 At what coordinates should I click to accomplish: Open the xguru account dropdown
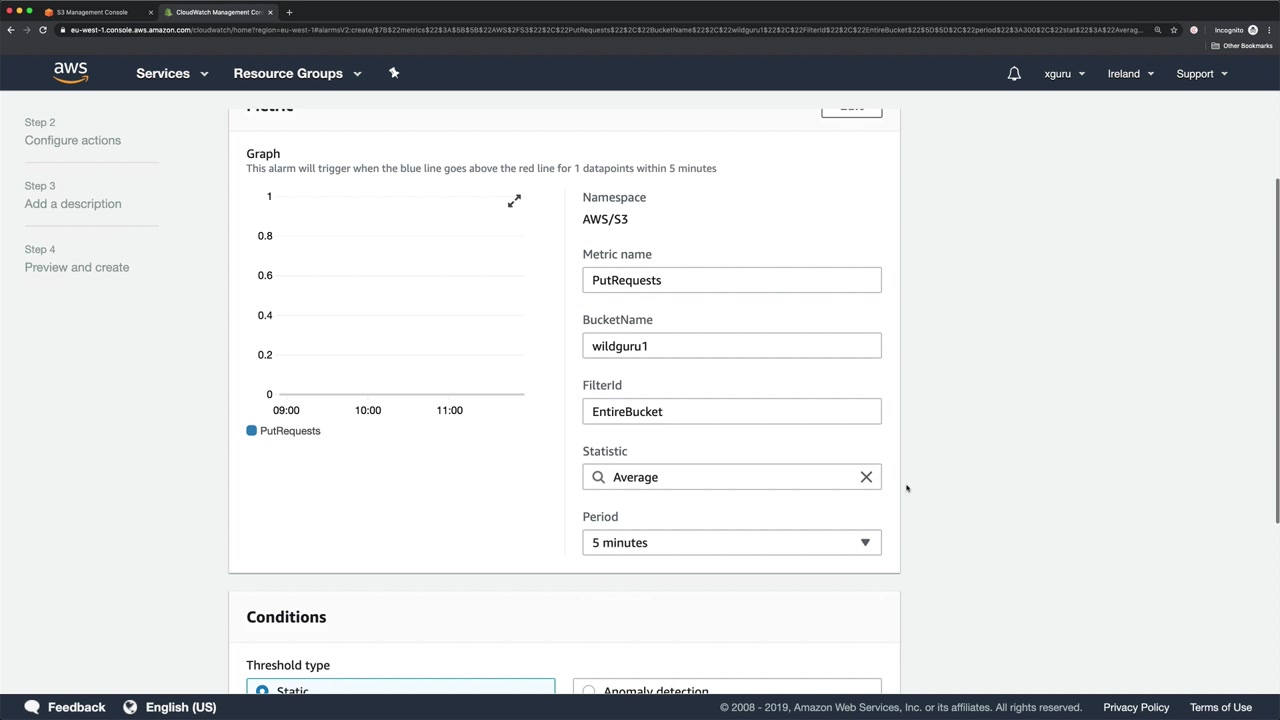click(x=1065, y=73)
